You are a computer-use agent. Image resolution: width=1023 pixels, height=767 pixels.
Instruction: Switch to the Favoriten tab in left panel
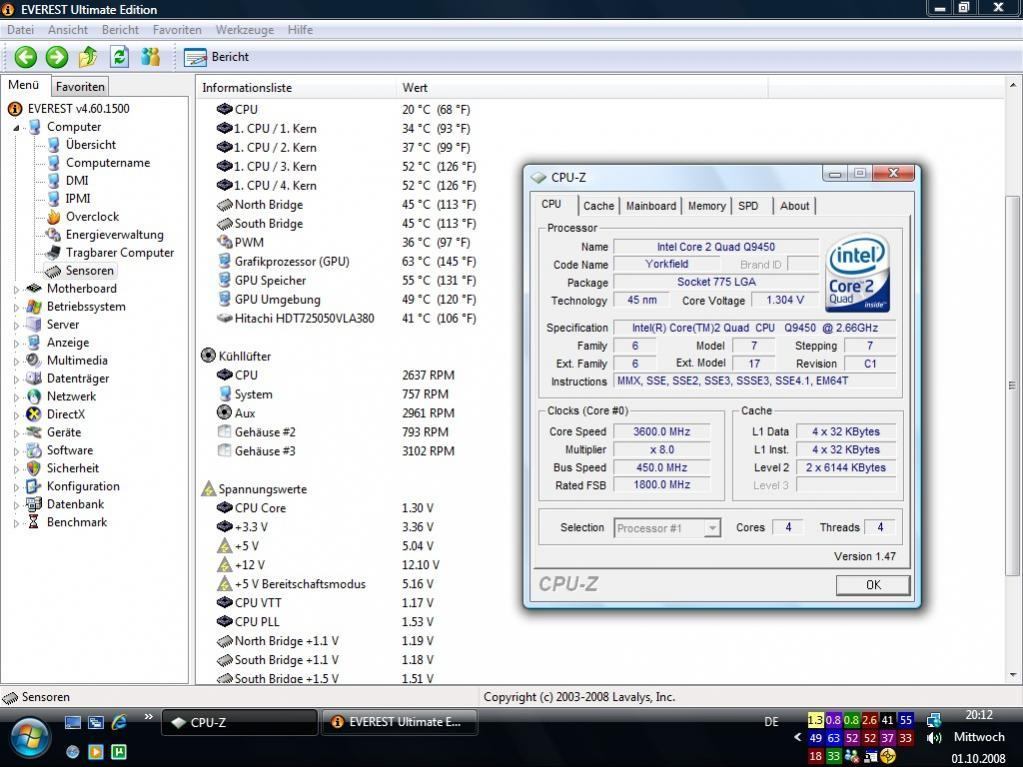coord(80,87)
